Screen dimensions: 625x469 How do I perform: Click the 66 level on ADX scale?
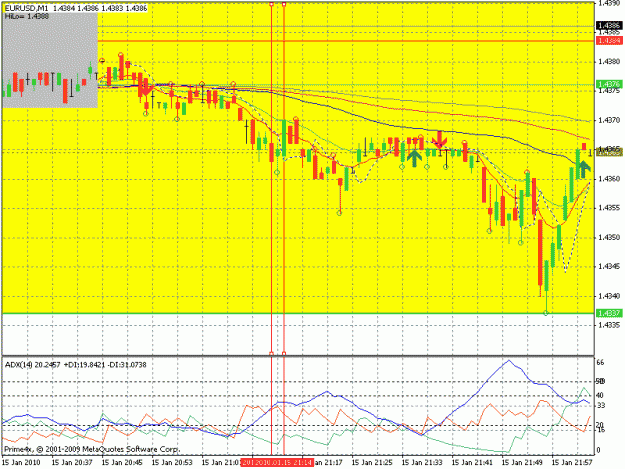coord(600,362)
